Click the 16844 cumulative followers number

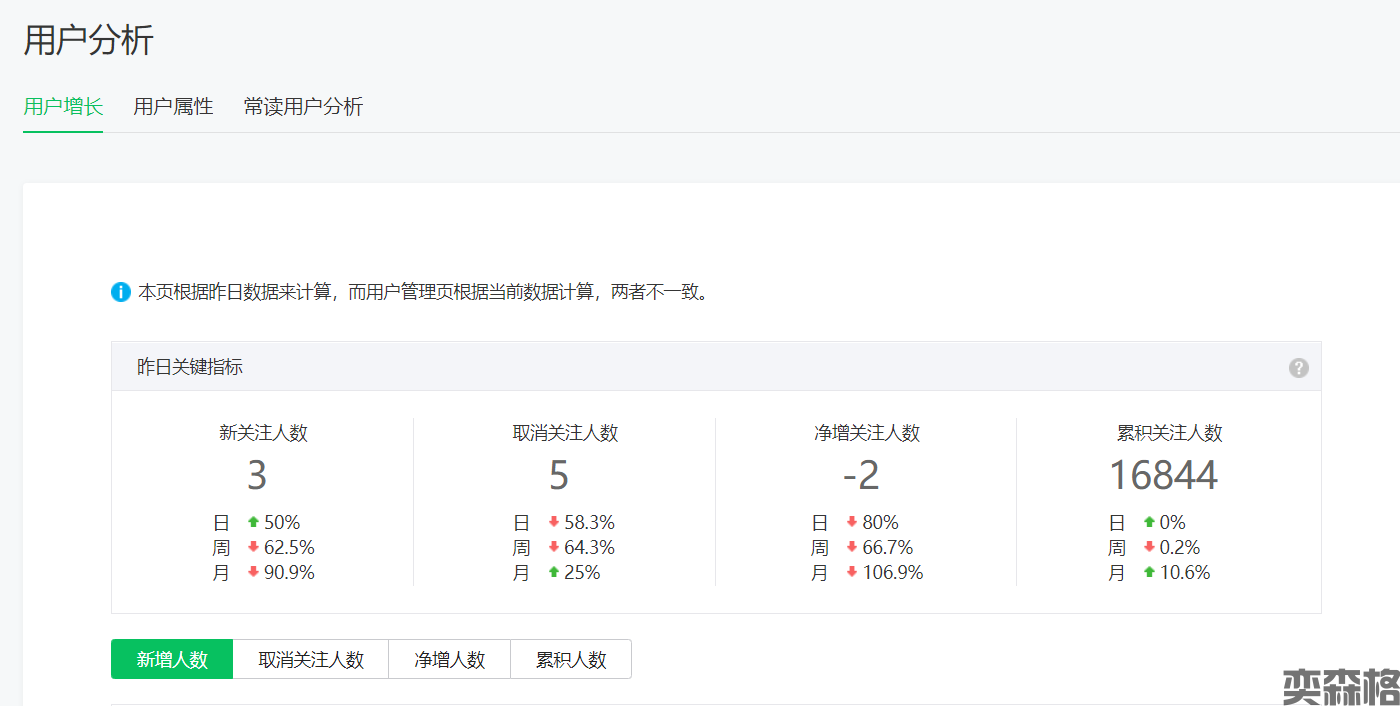[1163, 476]
